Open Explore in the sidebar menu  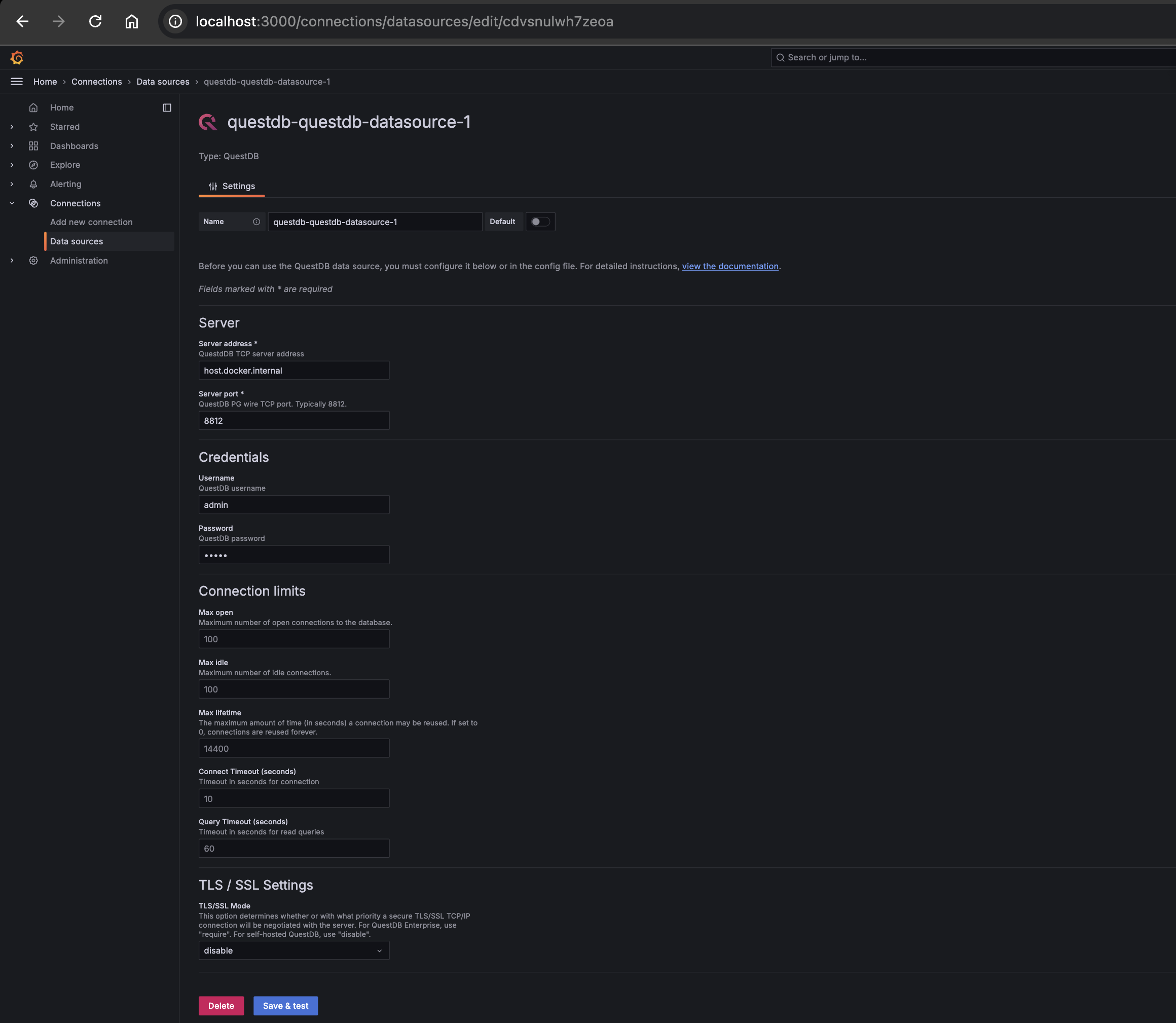[65, 165]
